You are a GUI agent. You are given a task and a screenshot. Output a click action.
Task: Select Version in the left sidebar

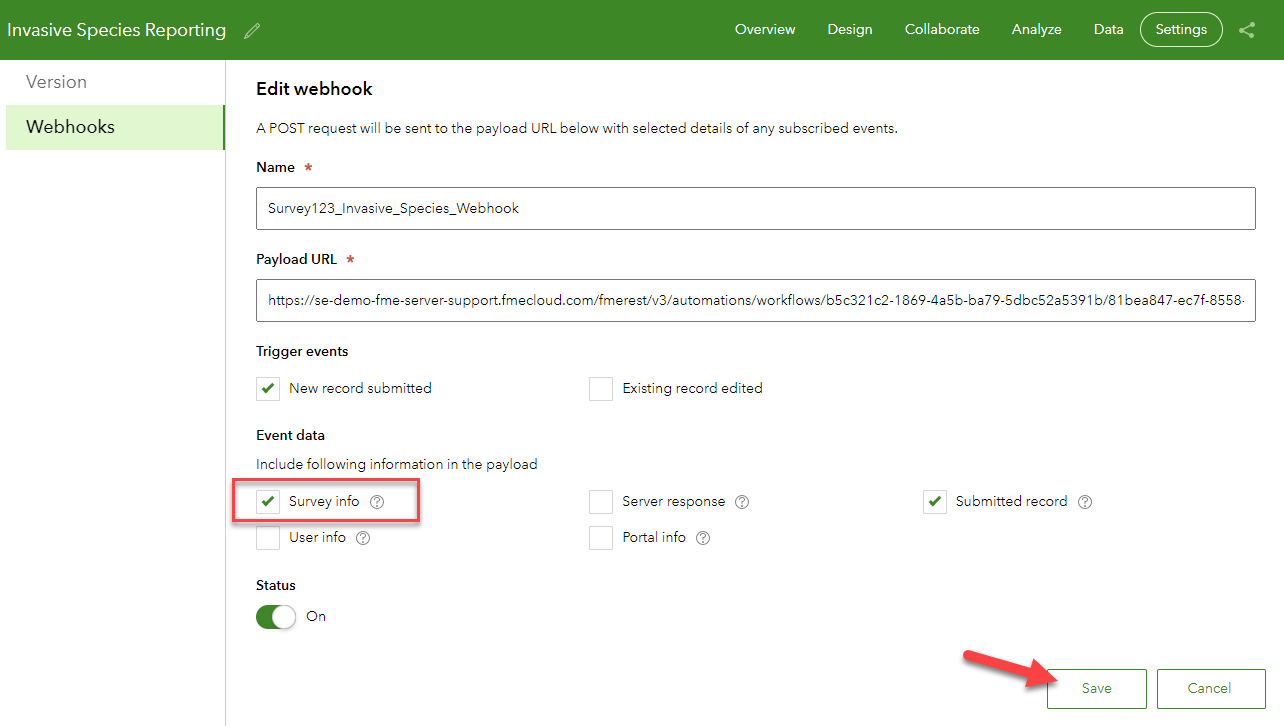[57, 82]
